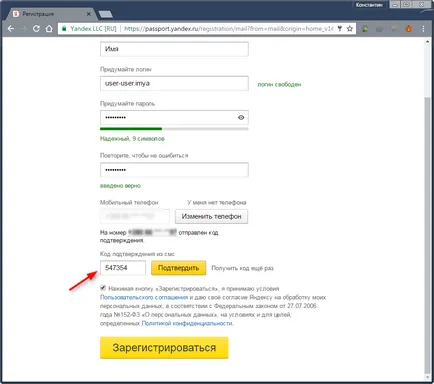This screenshot has width=434, height=384.
Task: Close the Регистрация tab
Action: click(x=89, y=14)
